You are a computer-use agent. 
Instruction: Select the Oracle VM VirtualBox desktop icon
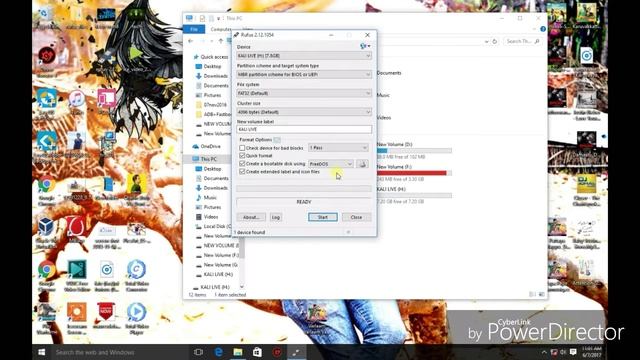[x=46, y=233]
